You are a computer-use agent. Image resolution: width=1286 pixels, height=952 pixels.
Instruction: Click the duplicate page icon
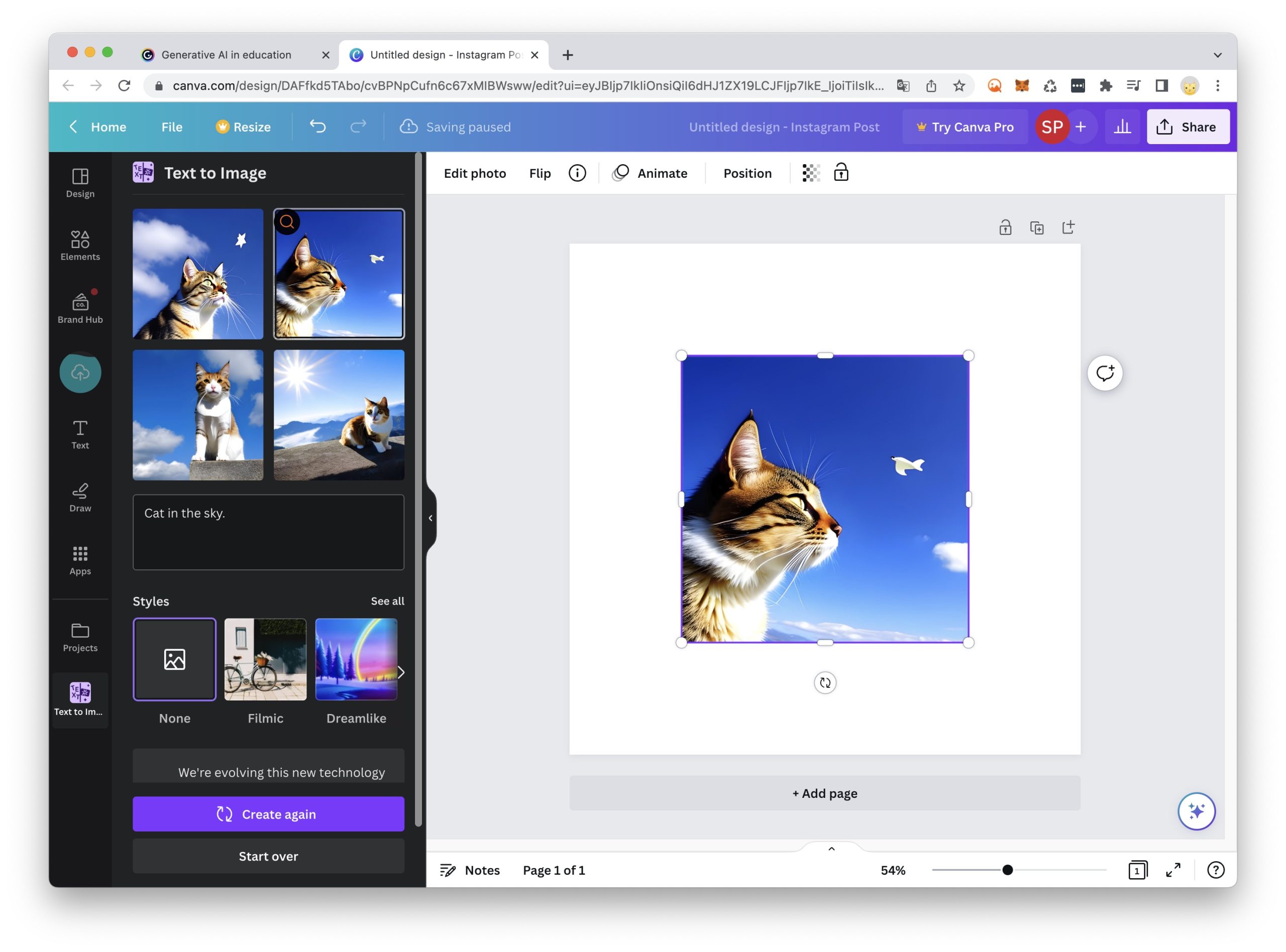[x=1036, y=227]
